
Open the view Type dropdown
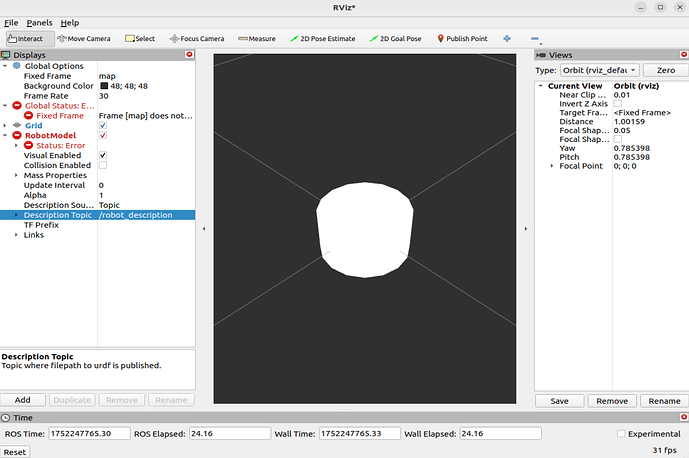coord(599,70)
